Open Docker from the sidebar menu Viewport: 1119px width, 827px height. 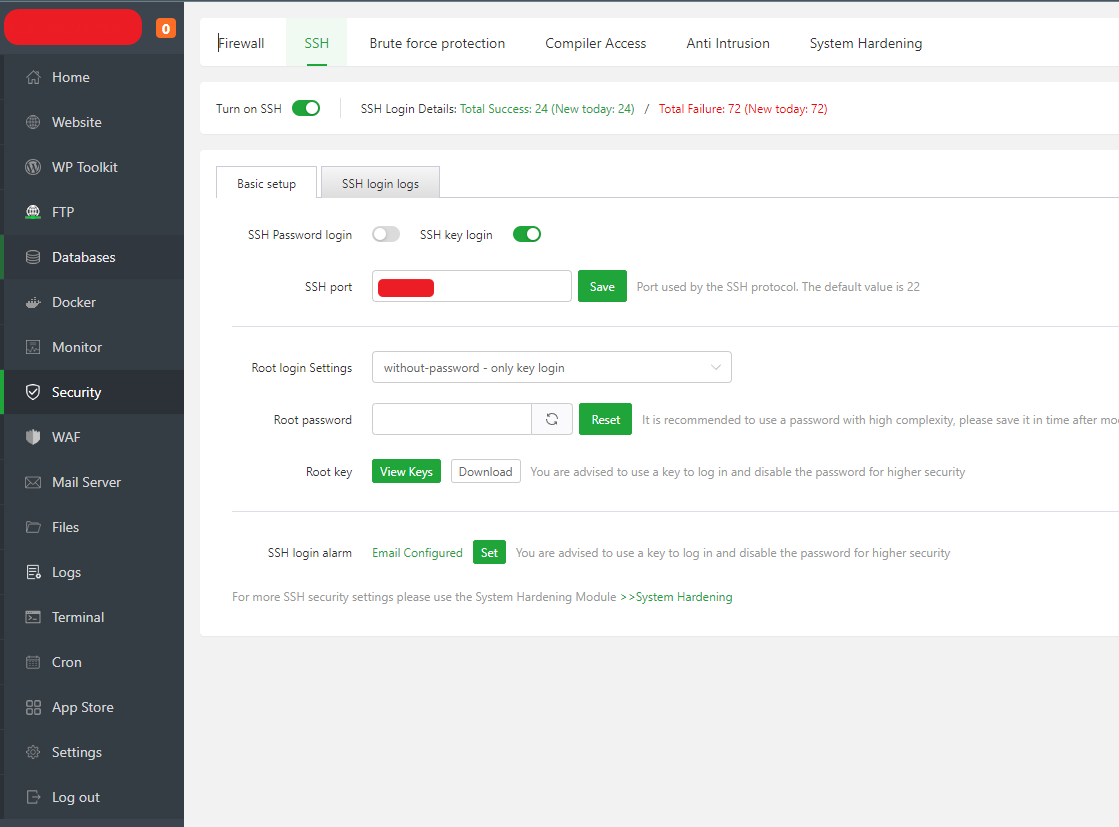93,302
